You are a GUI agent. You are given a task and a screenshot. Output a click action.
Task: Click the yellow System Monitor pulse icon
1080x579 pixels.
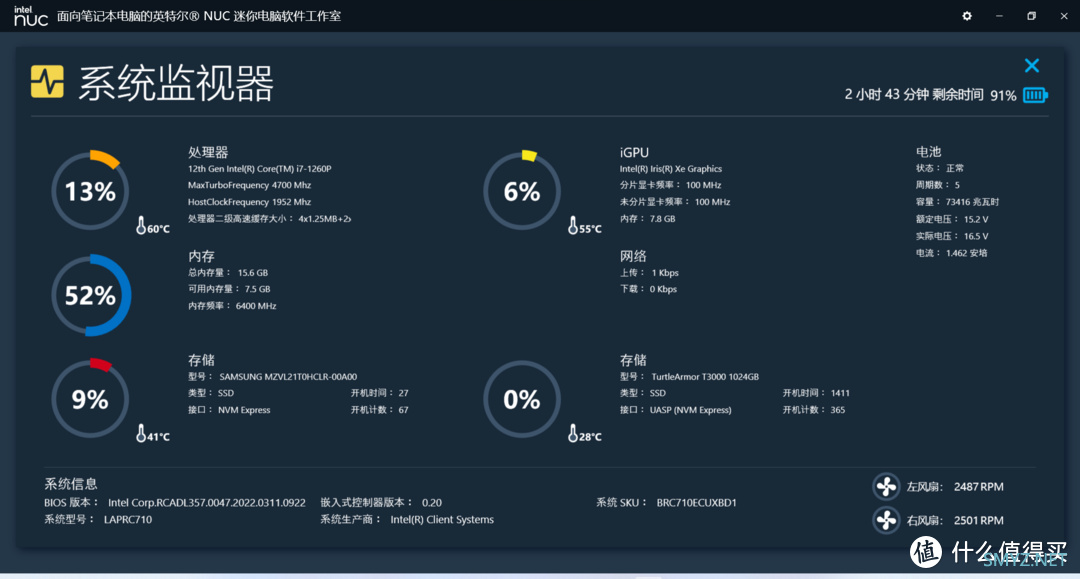click(x=48, y=82)
